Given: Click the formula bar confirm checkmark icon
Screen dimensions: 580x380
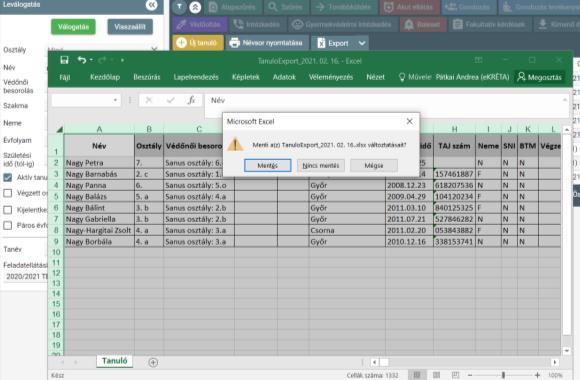Looking at the screenshot, I should tap(170, 100).
